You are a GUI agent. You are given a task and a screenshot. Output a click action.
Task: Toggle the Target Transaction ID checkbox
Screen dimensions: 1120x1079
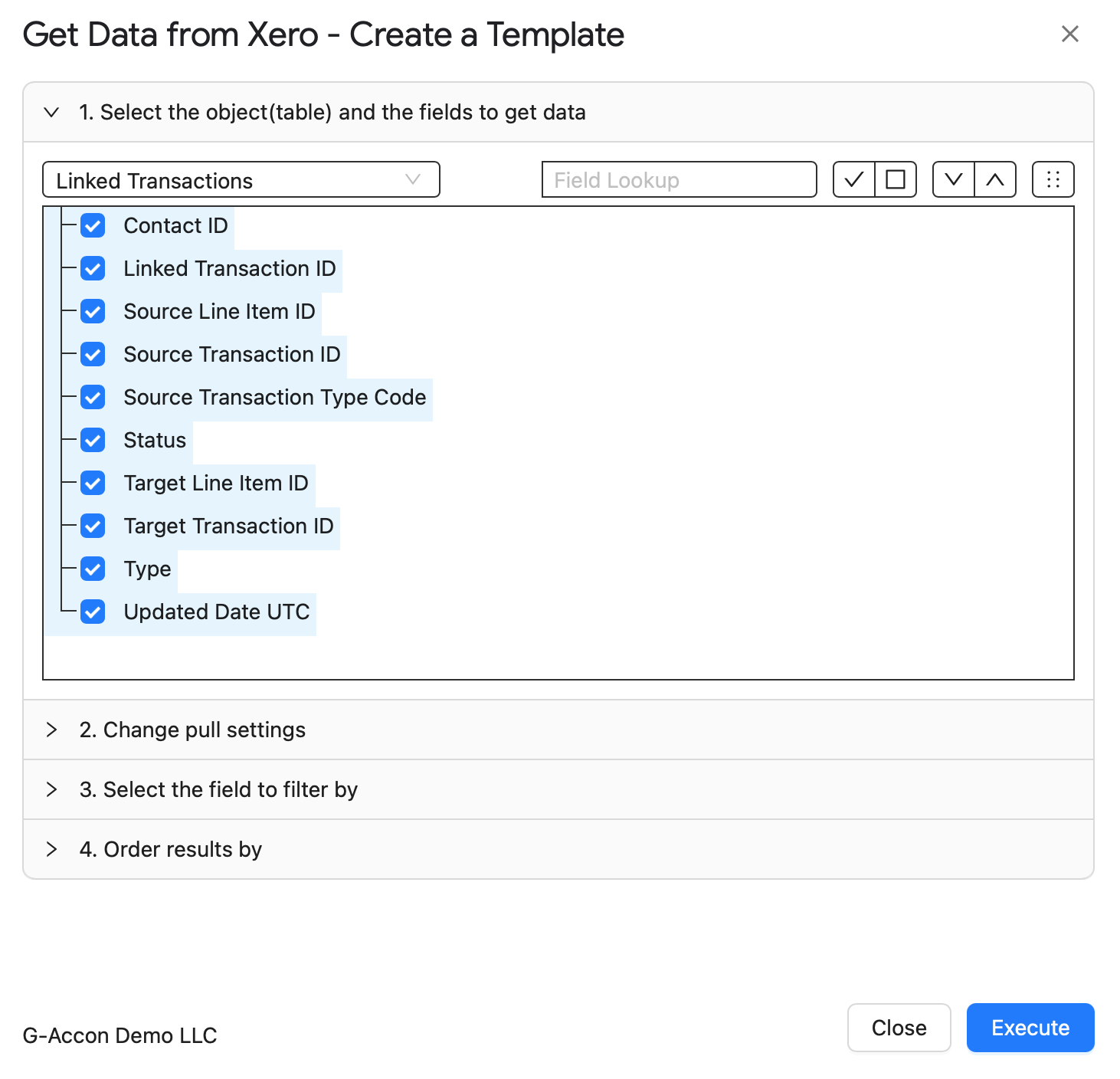point(93,526)
